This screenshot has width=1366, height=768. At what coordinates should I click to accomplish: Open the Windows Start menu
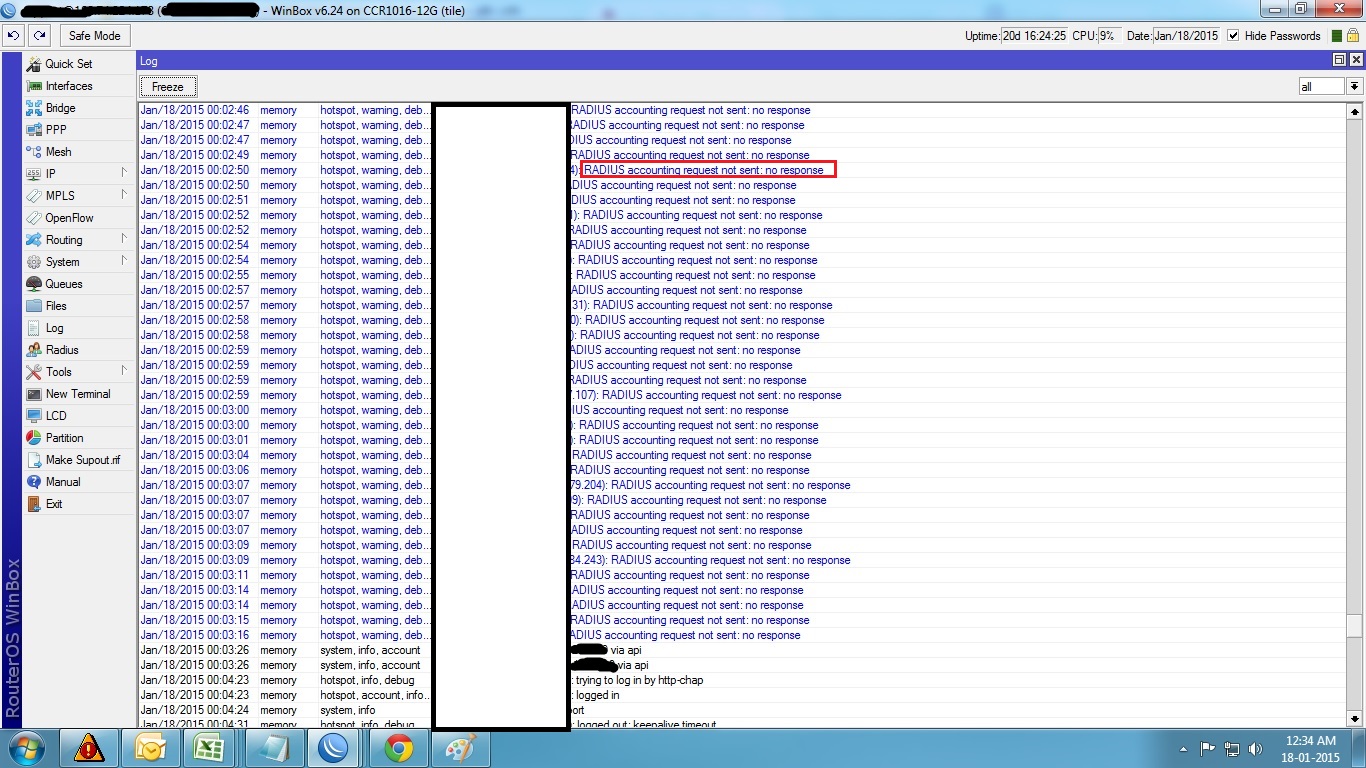pos(24,748)
